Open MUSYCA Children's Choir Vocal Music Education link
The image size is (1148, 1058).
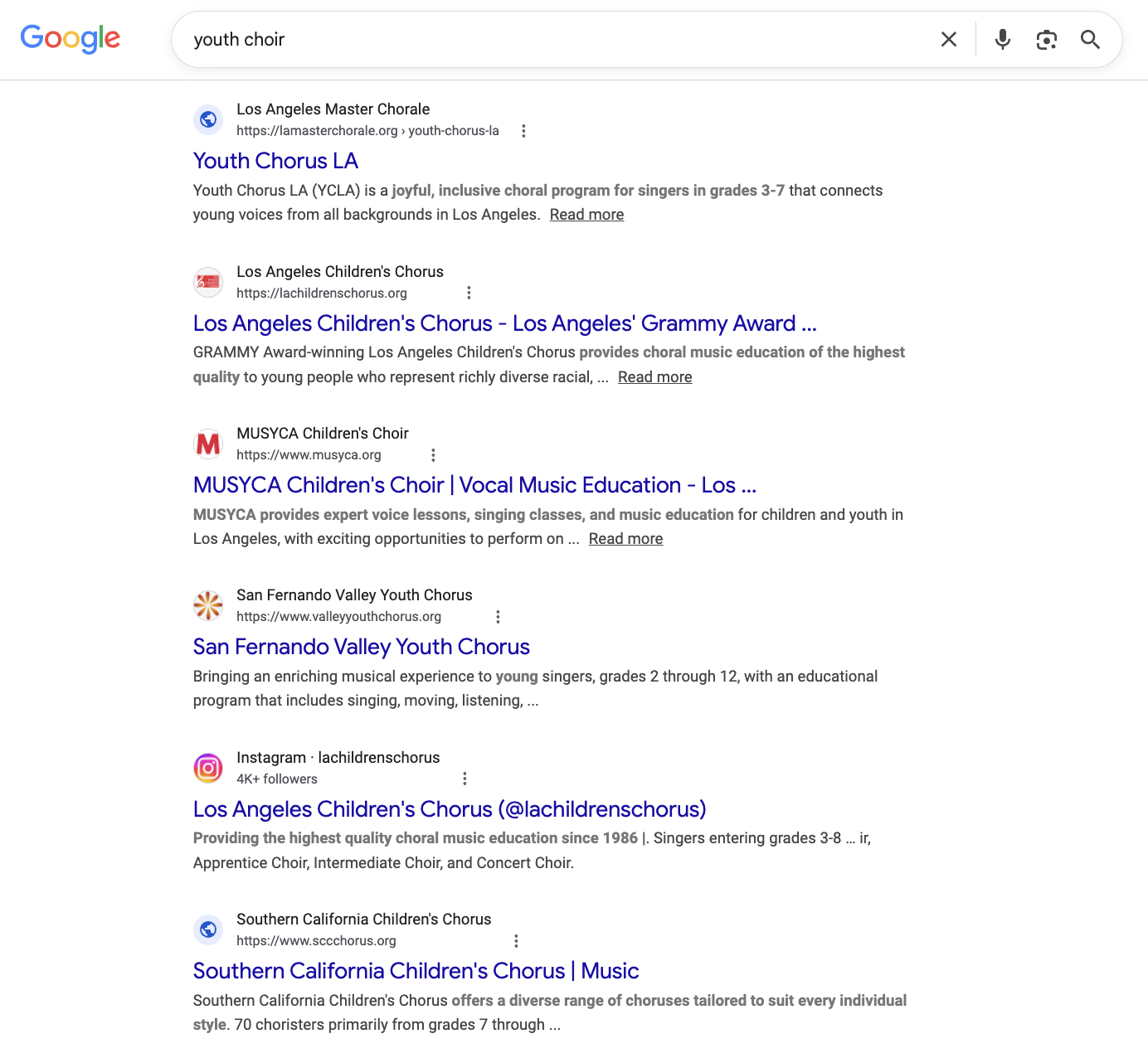tap(474, 485)
